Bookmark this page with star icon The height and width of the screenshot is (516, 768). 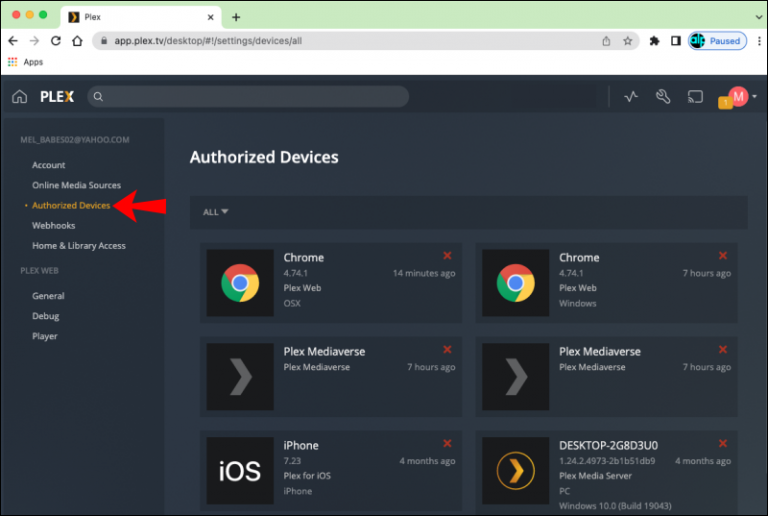pos(628,41)
